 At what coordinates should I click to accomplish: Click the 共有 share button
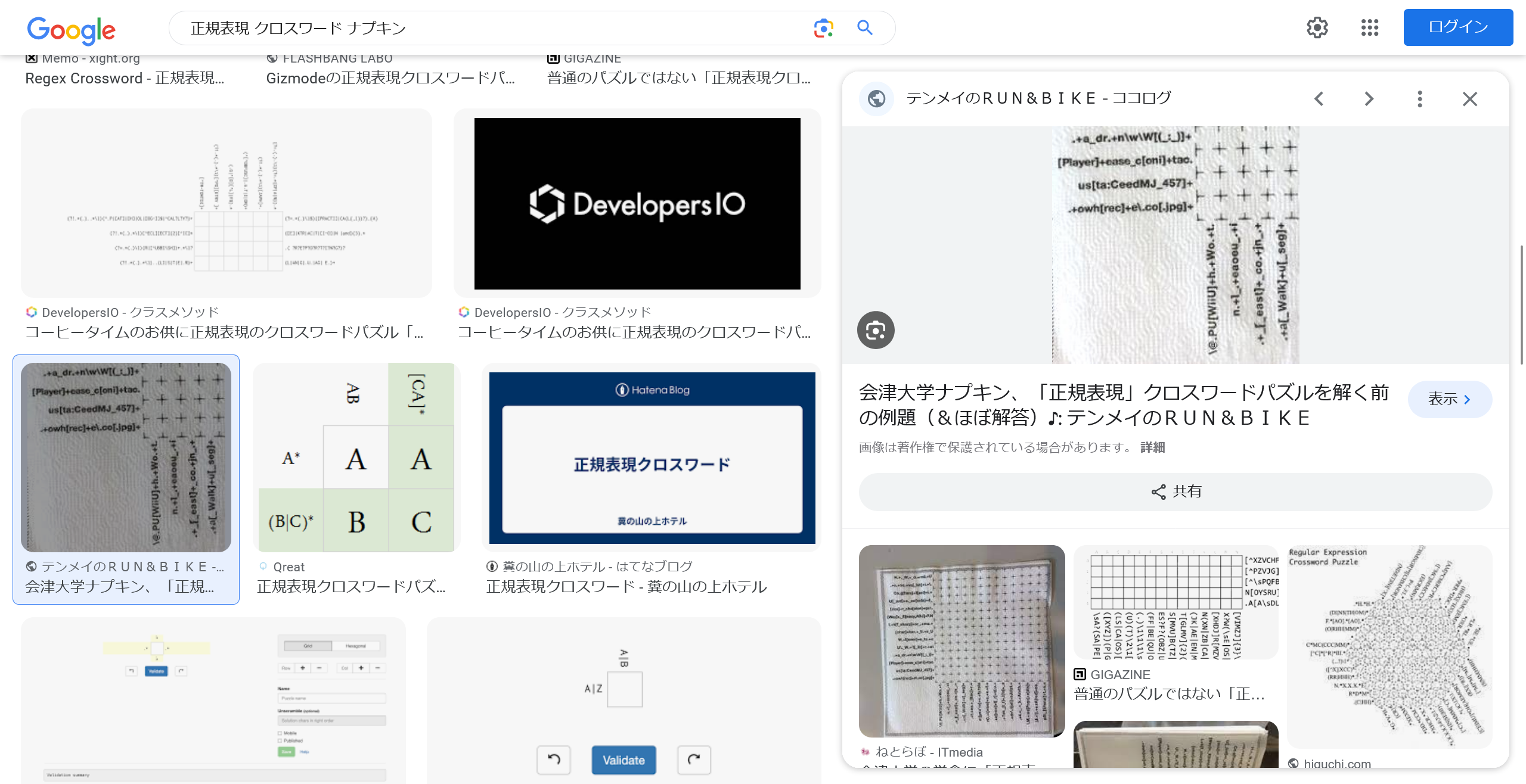(x=1175, y=491)
